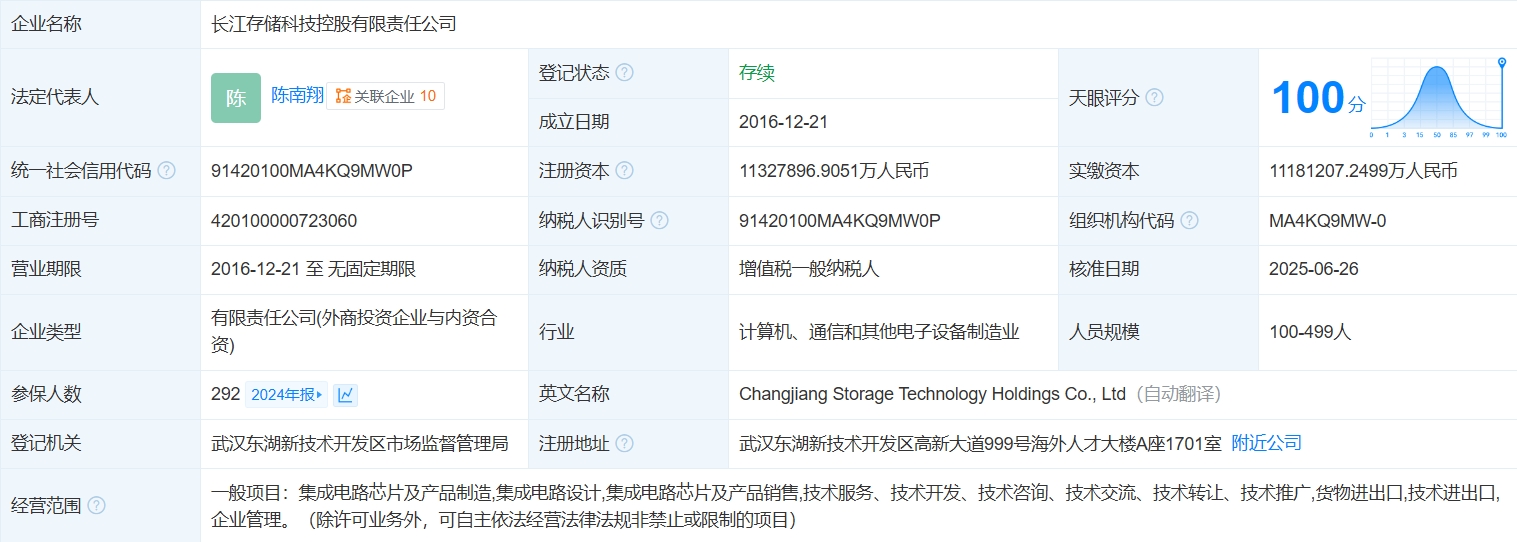The width and height of the screenshot is (1517, 542).
Task: Click the 企业类型 label
Action: 46,332
